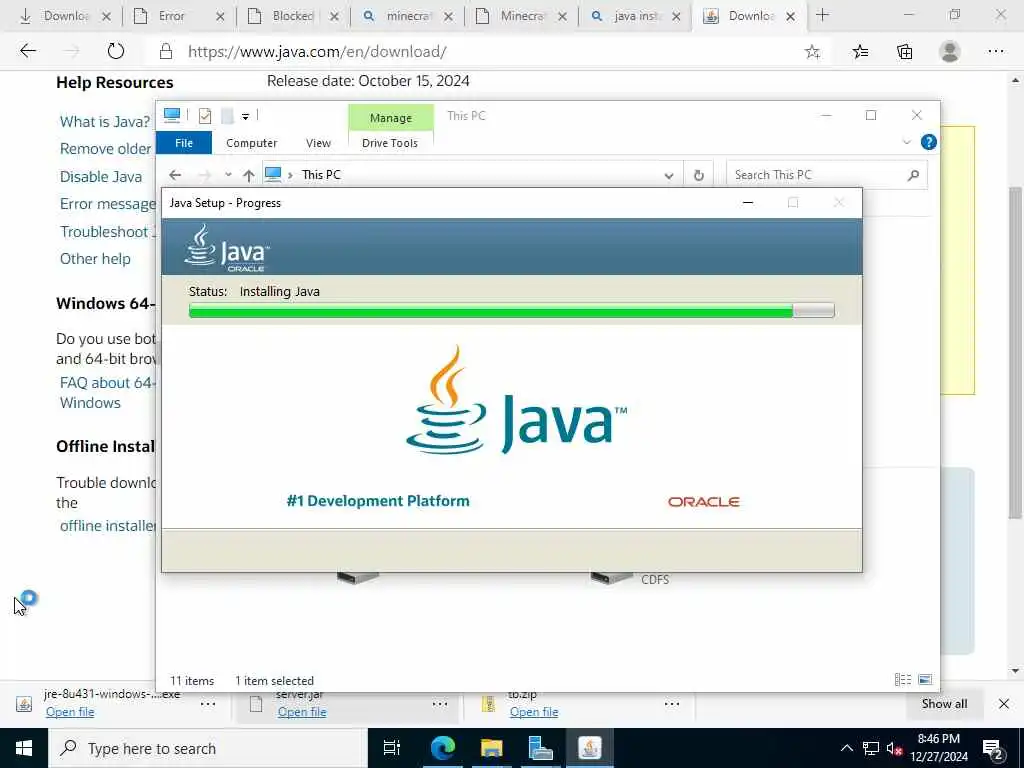
Task: Open Java installer taskbar icon
Action: 589,748
